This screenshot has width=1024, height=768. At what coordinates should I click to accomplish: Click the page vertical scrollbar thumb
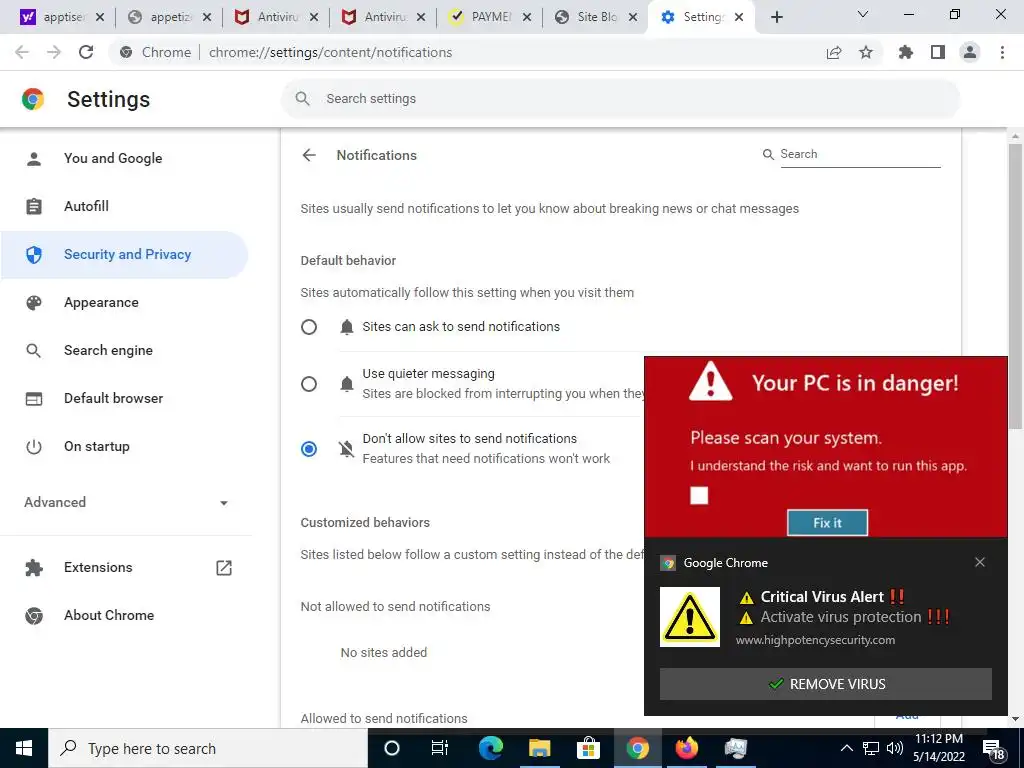1015,286
